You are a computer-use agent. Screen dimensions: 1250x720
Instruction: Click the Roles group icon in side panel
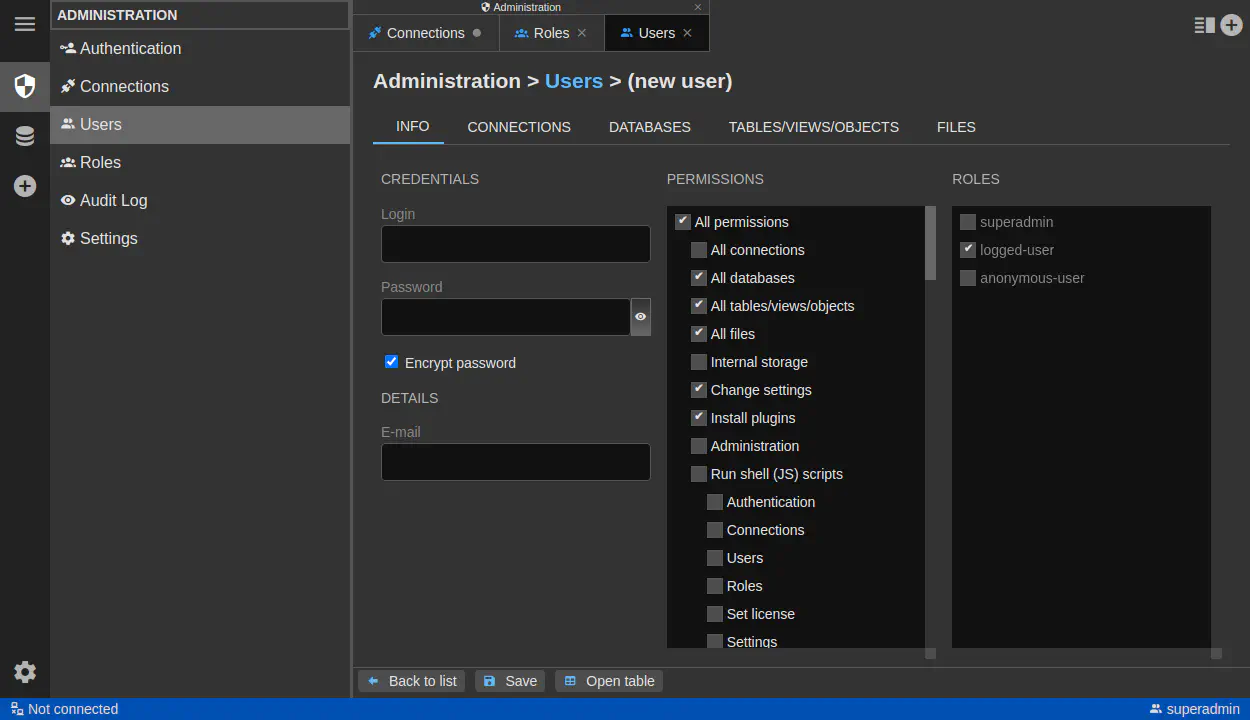tap(68, 162)
